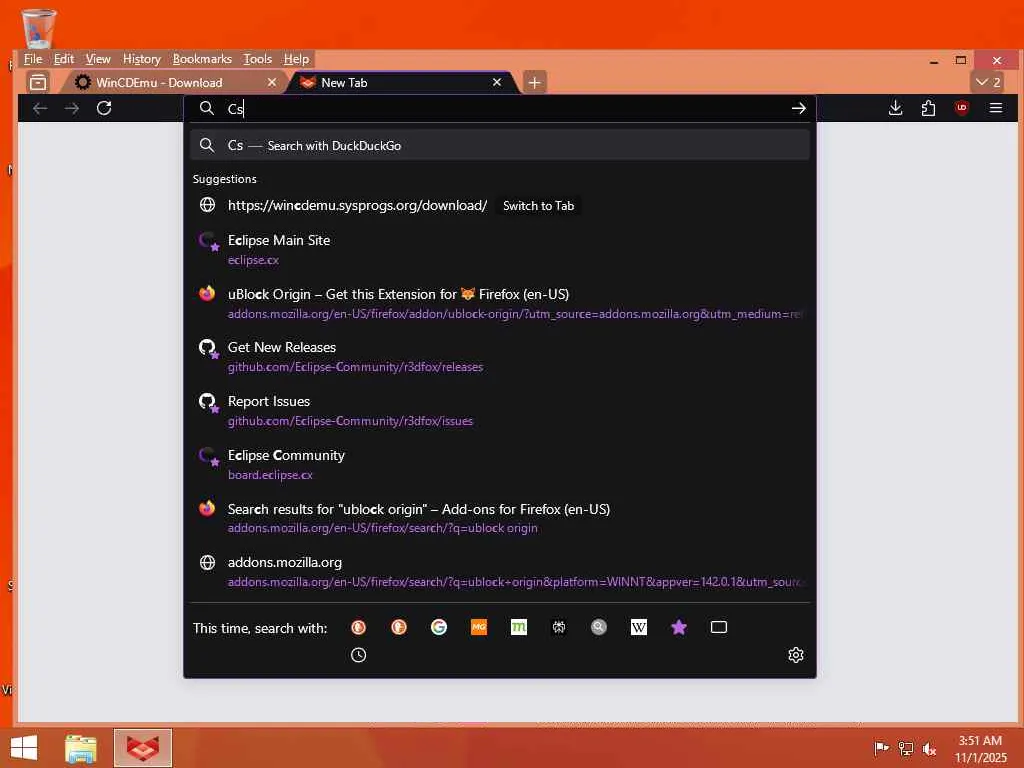Select Cs — Search with DuckDuckGo row

click(x=500, y=145)
